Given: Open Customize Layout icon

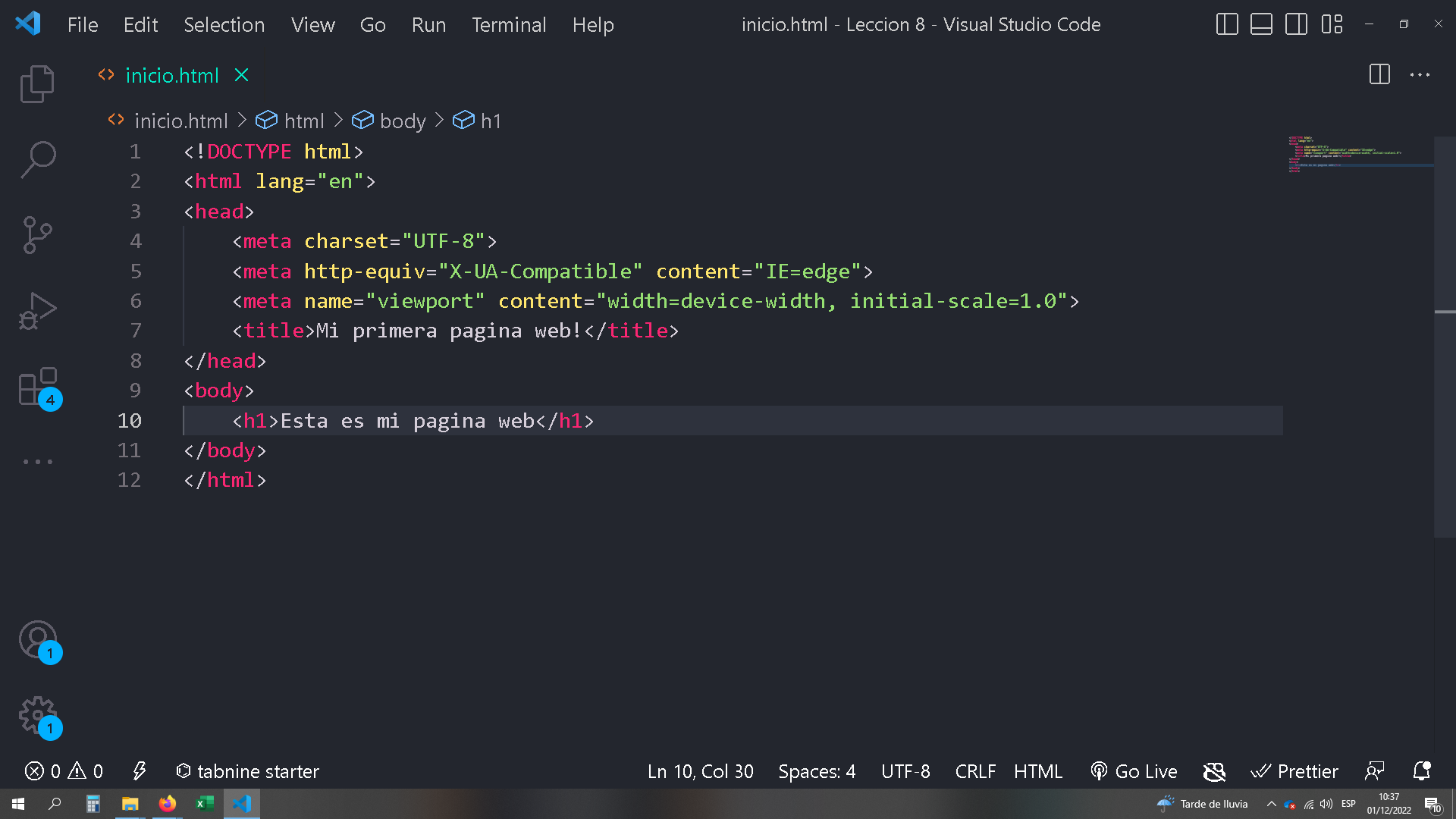Looking at the screenshot, I should 1332,24.
